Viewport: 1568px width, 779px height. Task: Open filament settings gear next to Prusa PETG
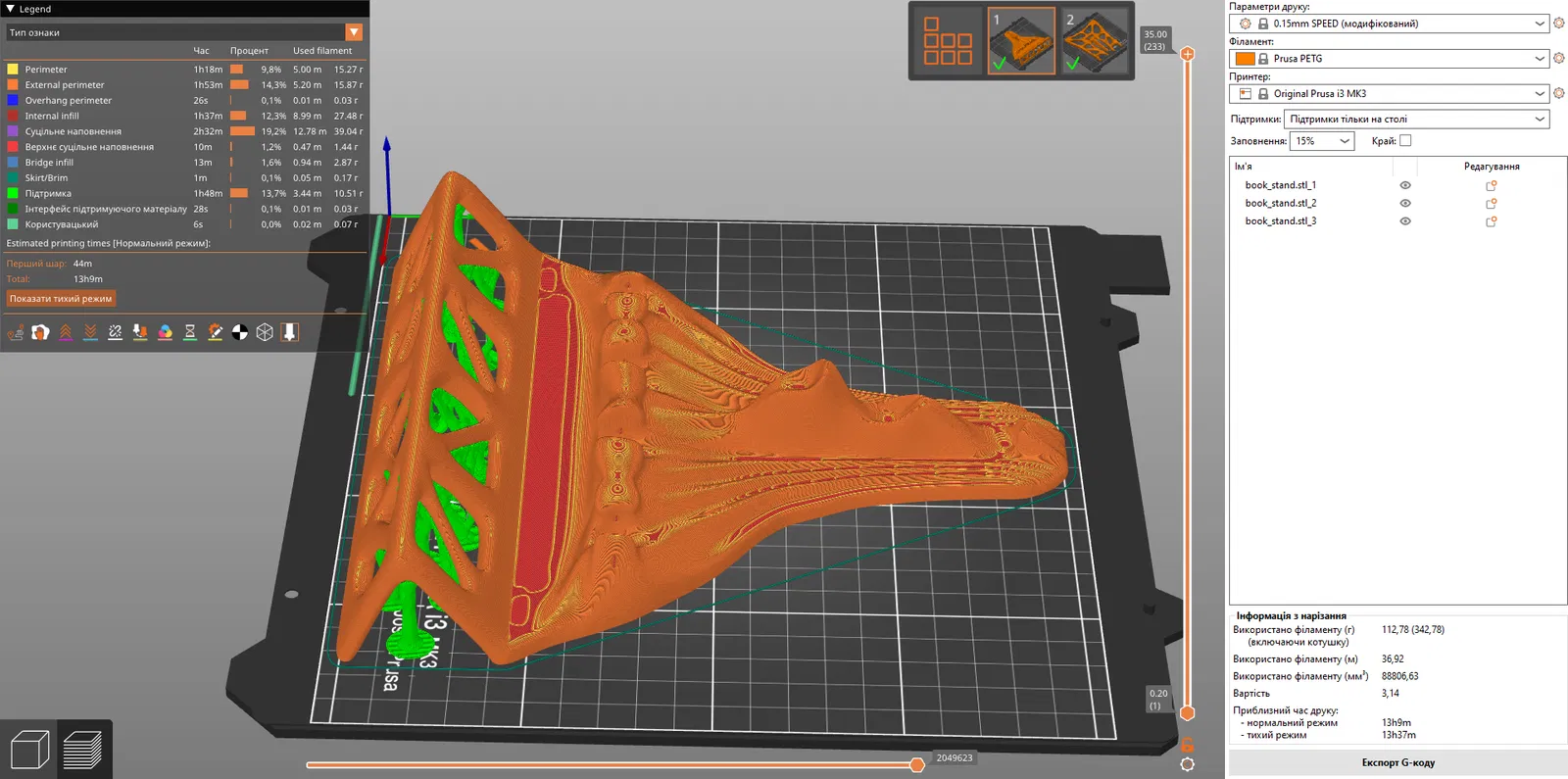1559,59
